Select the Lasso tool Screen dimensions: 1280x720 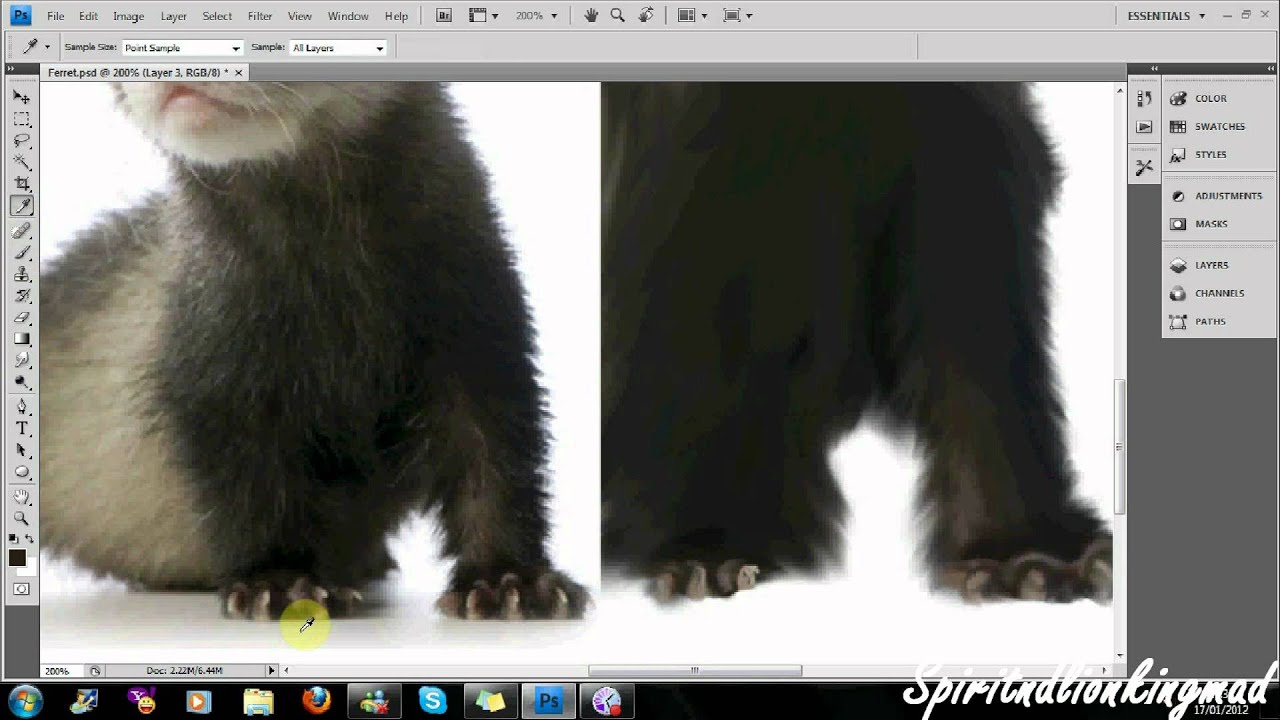pos(21,141)
